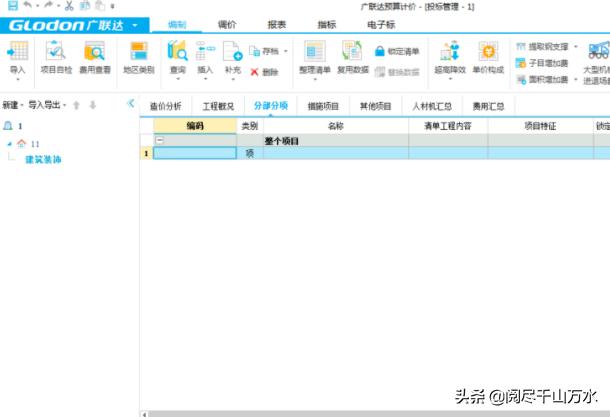This screenshot has width=610, height=417.
Task: Open the 费用汇总 tab
Action: (x=488, y=106)
